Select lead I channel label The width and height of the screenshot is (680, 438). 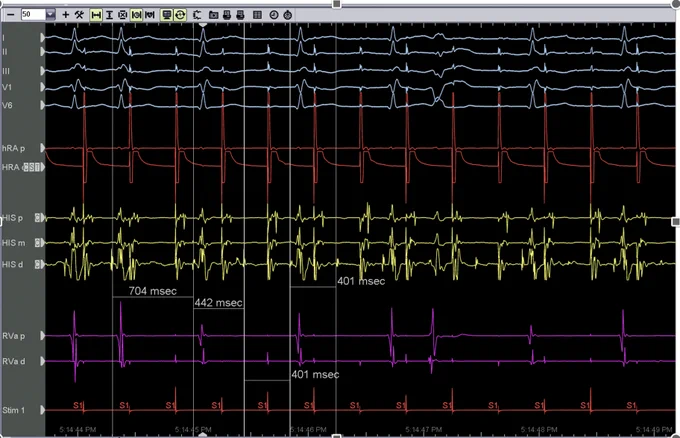pyautogui.click(x=3, y=38)
